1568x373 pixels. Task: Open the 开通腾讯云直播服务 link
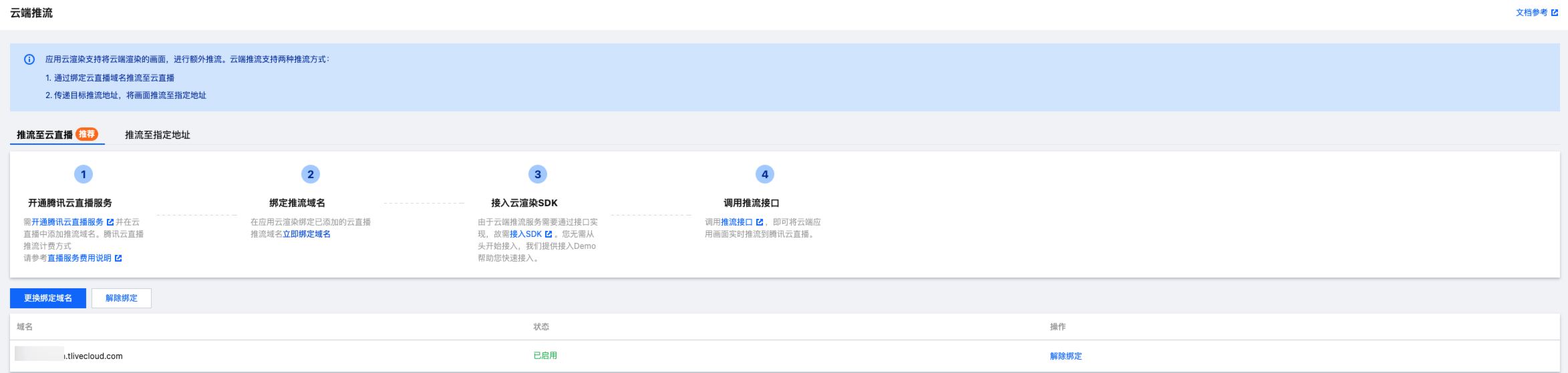[67, 222]
